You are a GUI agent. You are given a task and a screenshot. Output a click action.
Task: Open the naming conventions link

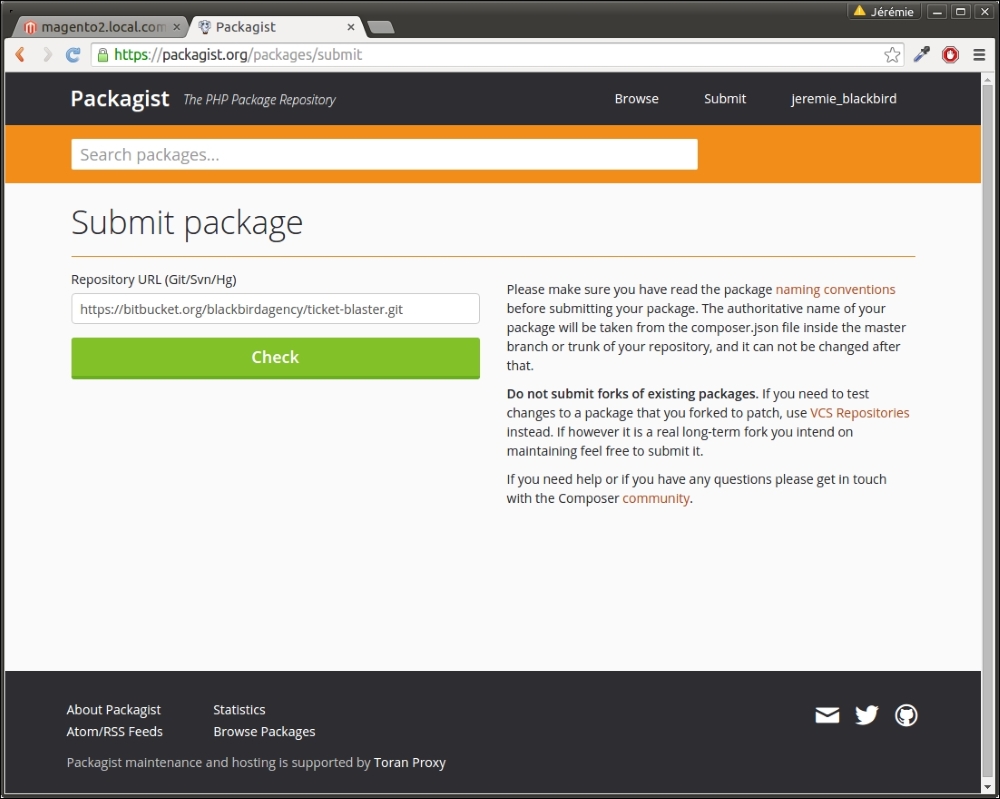point(835,289)
